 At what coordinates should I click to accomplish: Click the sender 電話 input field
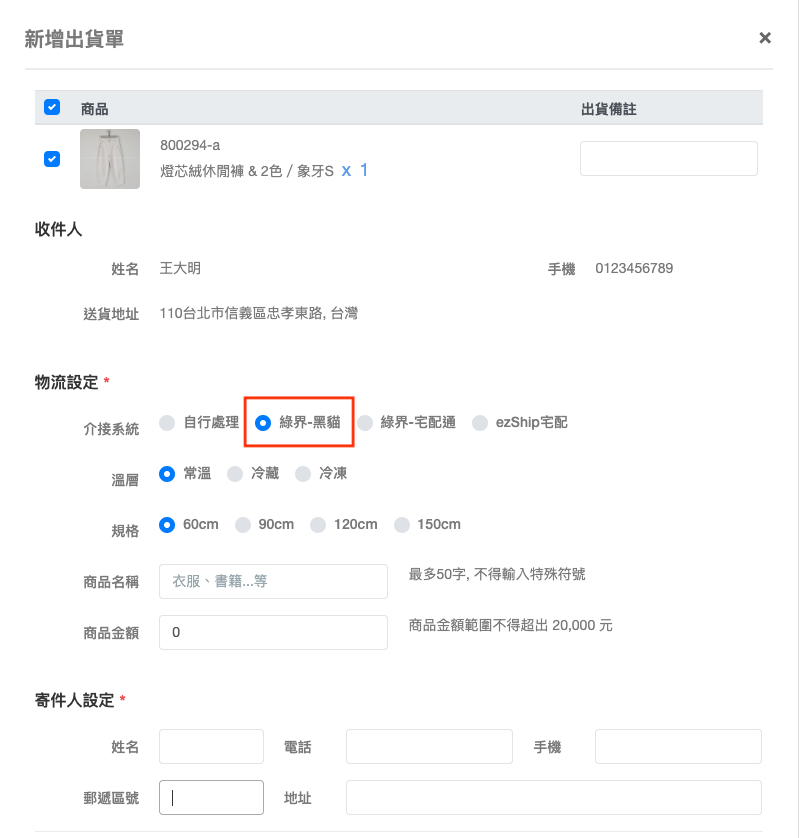coord(429,747)
